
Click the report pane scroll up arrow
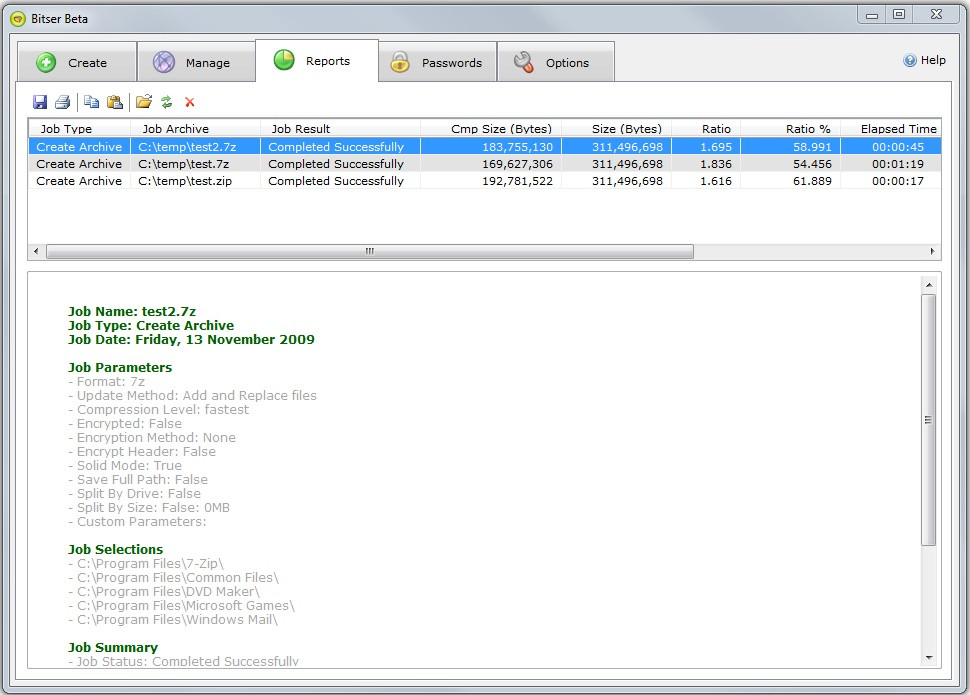pyautogui.click(x=929, y=285)
